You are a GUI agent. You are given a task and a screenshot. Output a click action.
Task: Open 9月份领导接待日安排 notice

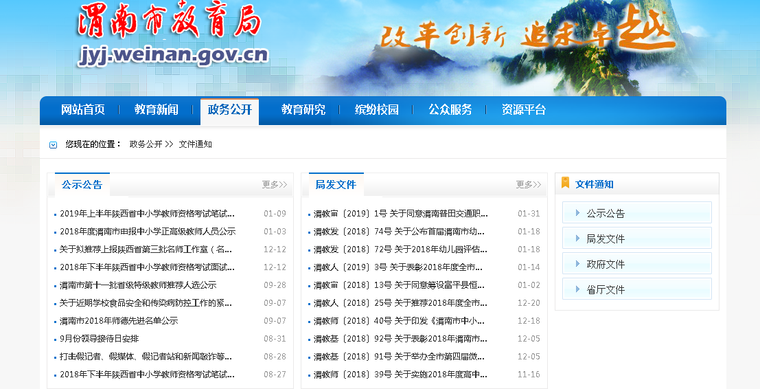click(x=99, y=339)
